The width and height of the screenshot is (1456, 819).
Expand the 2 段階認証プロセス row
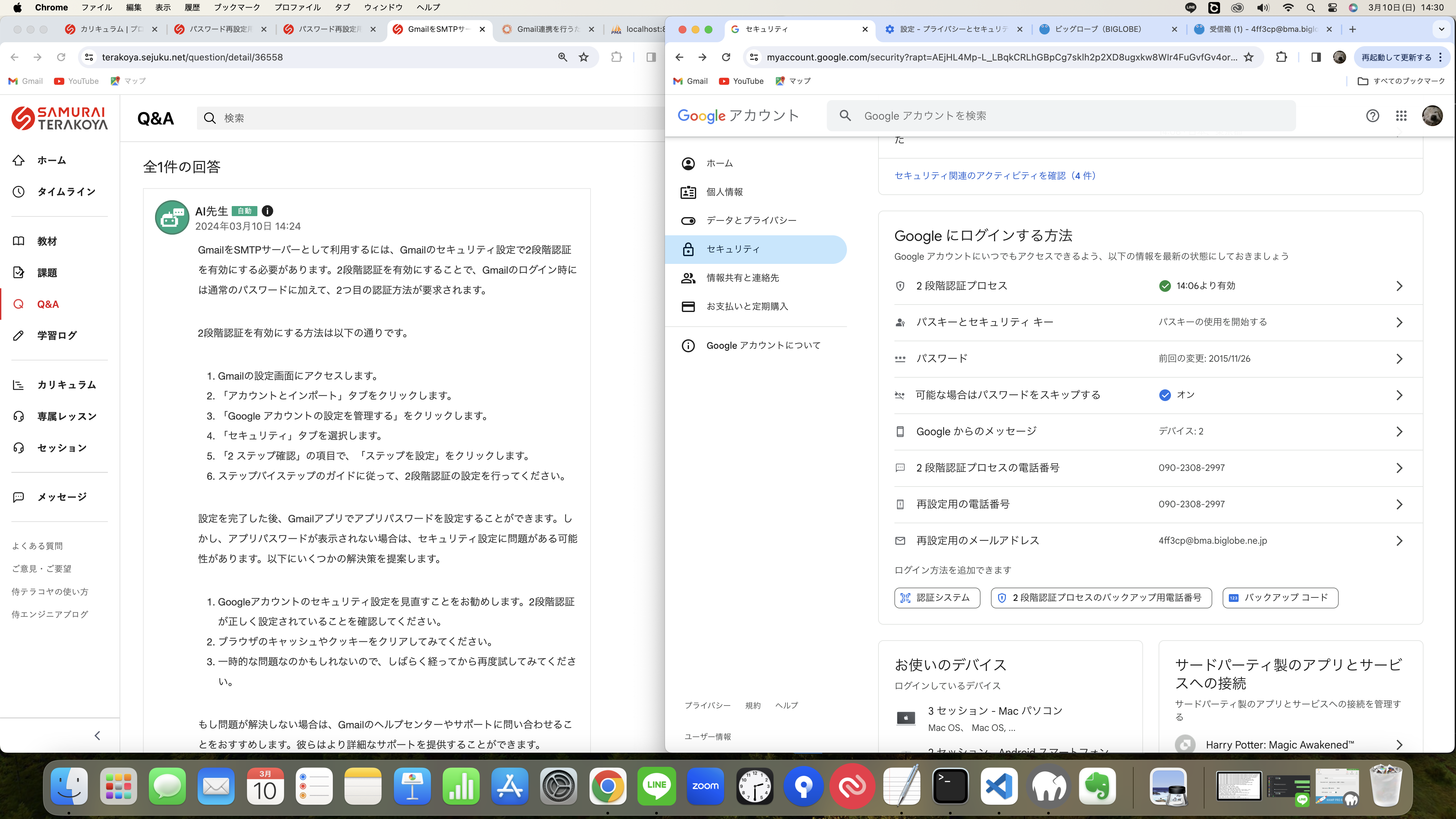click(1399, 285)
